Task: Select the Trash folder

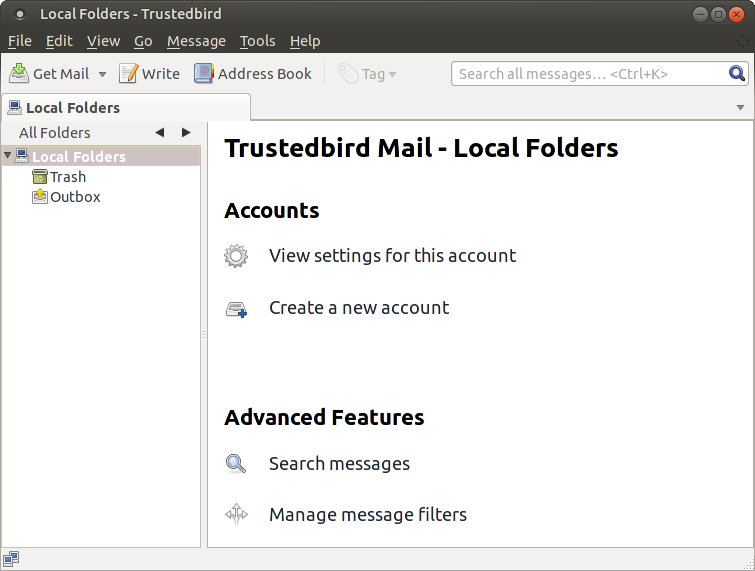Action: pos(68,177)
